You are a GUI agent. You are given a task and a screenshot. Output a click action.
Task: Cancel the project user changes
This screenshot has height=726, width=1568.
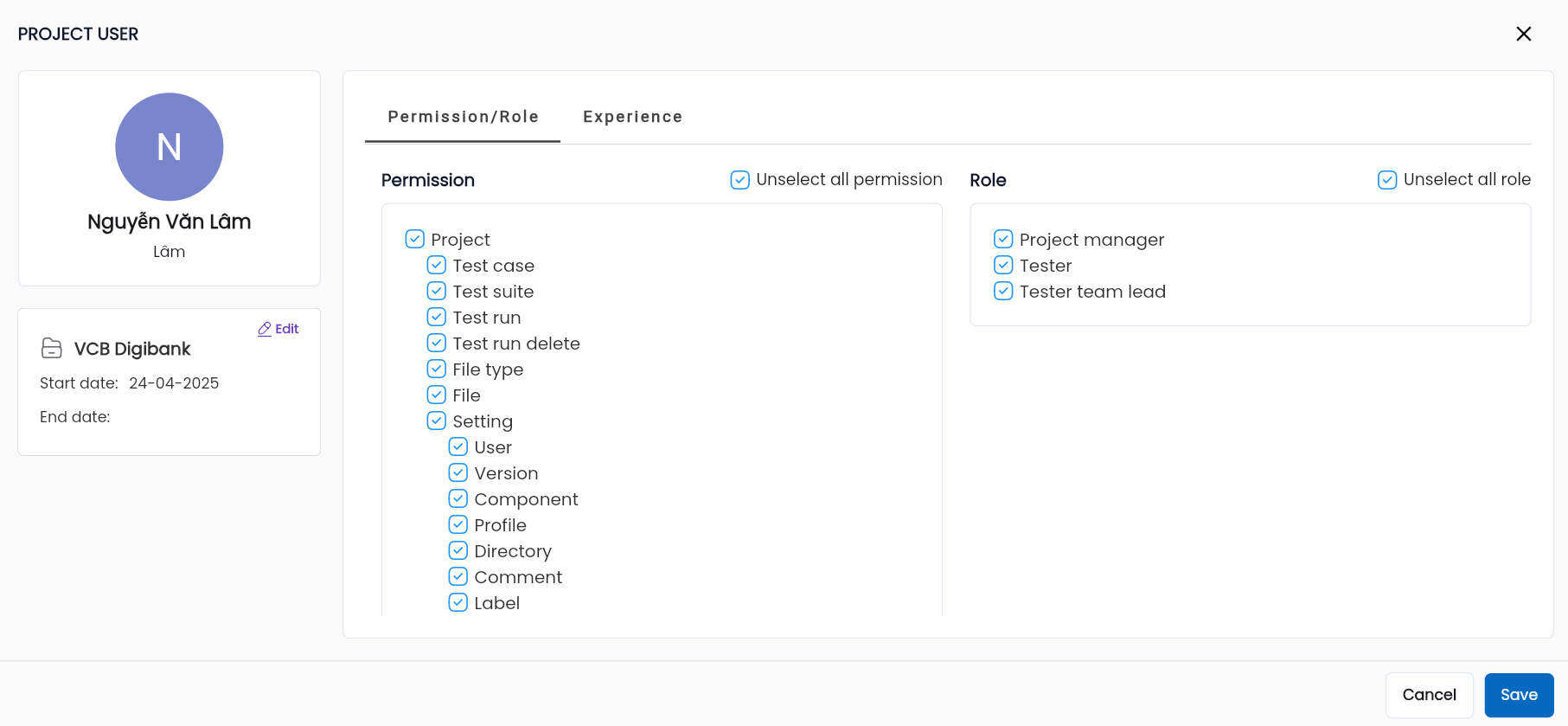1430,695
